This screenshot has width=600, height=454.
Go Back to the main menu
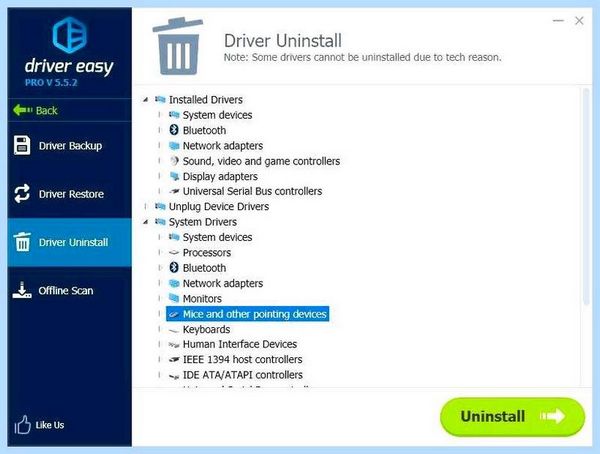click(x=69, y=110)
